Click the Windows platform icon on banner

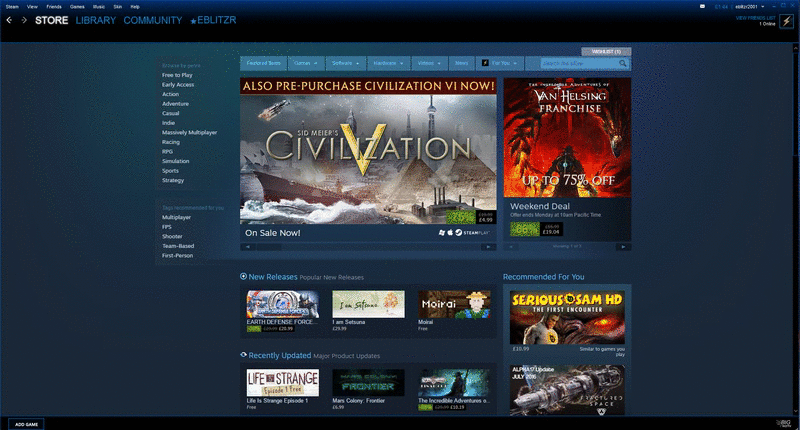(x=442, y=233)
